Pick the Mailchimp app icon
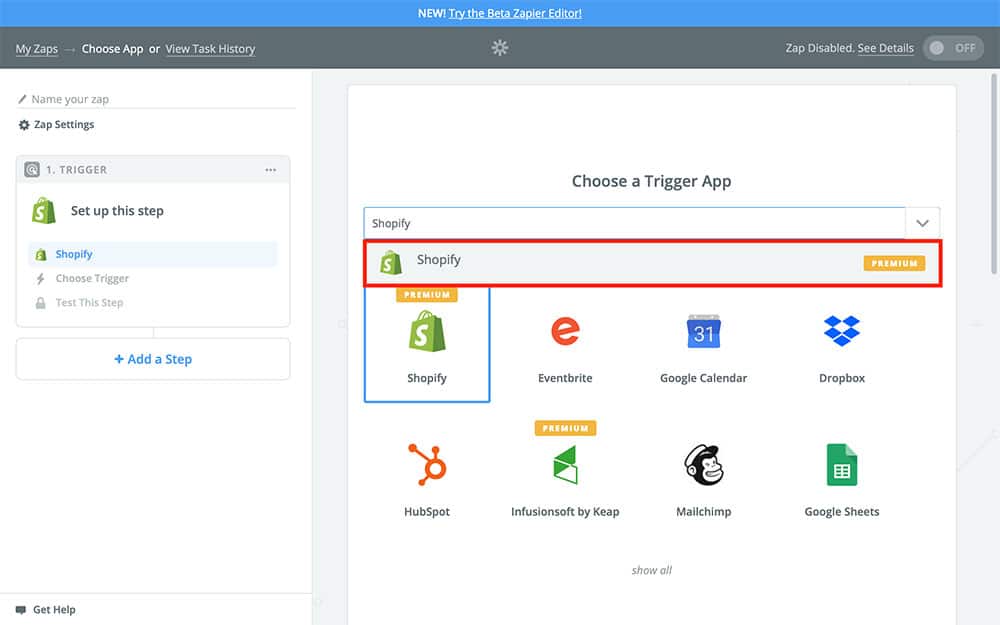The width and height of the screenshot is (1000, 625). [x=703, y=465]
